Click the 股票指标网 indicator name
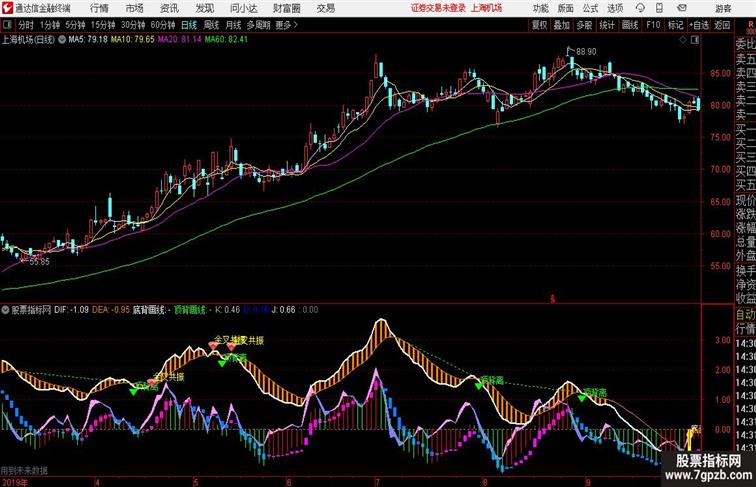 [31, 310]
